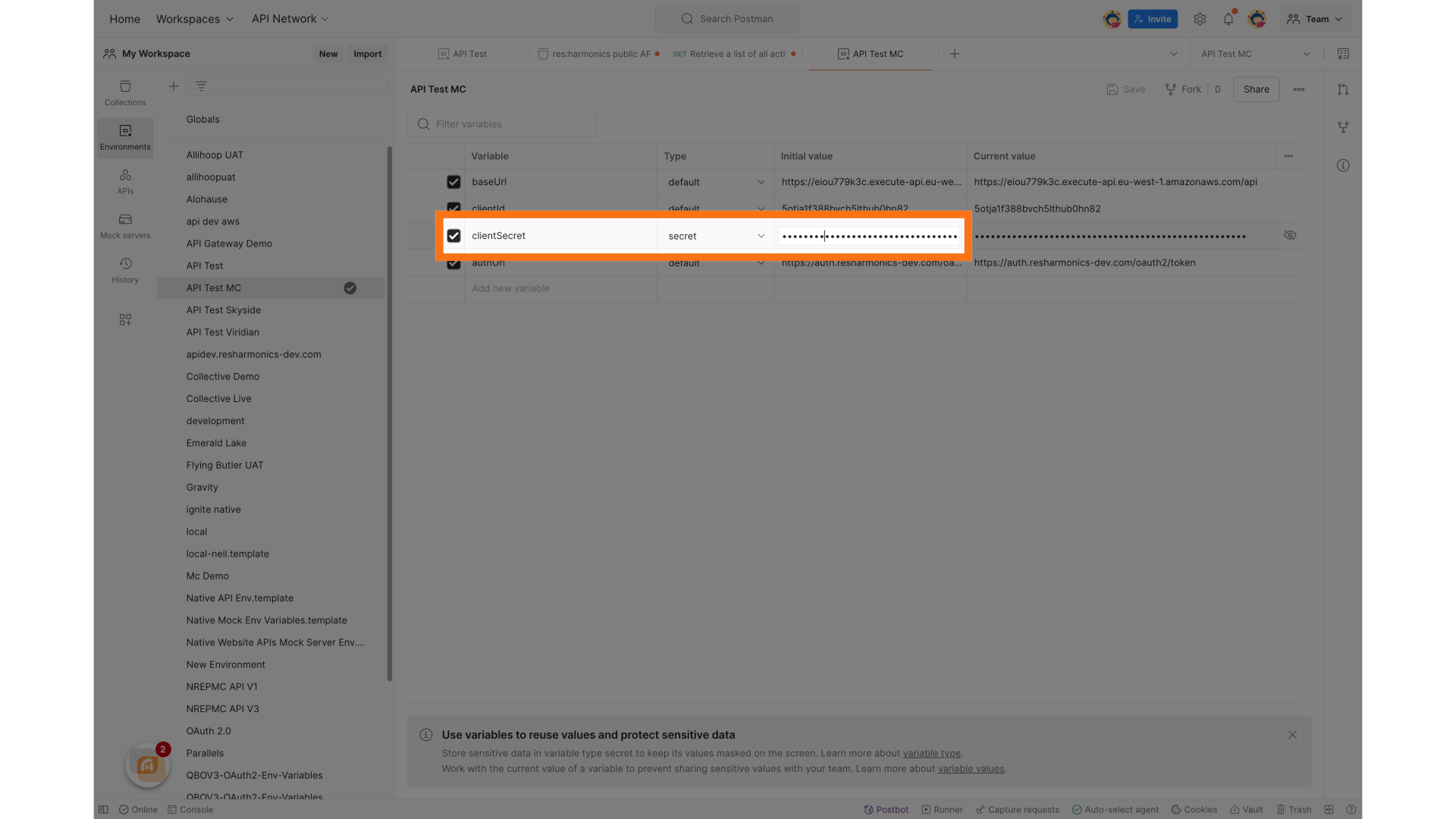Image resolution: width=1456 pixels, height=819 pixels.
Task: Expand the open tabs overflow chevron
Action: point(1174,54)
